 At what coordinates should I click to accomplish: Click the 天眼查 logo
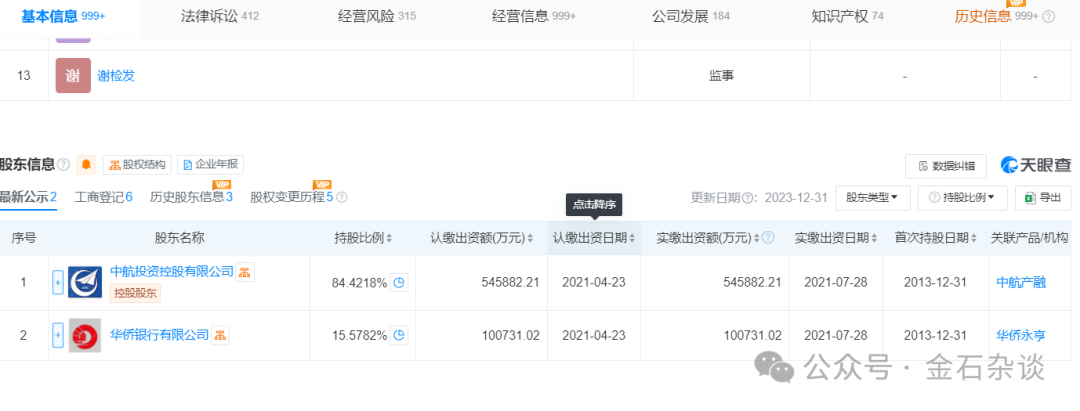(x=1036, y=165)
